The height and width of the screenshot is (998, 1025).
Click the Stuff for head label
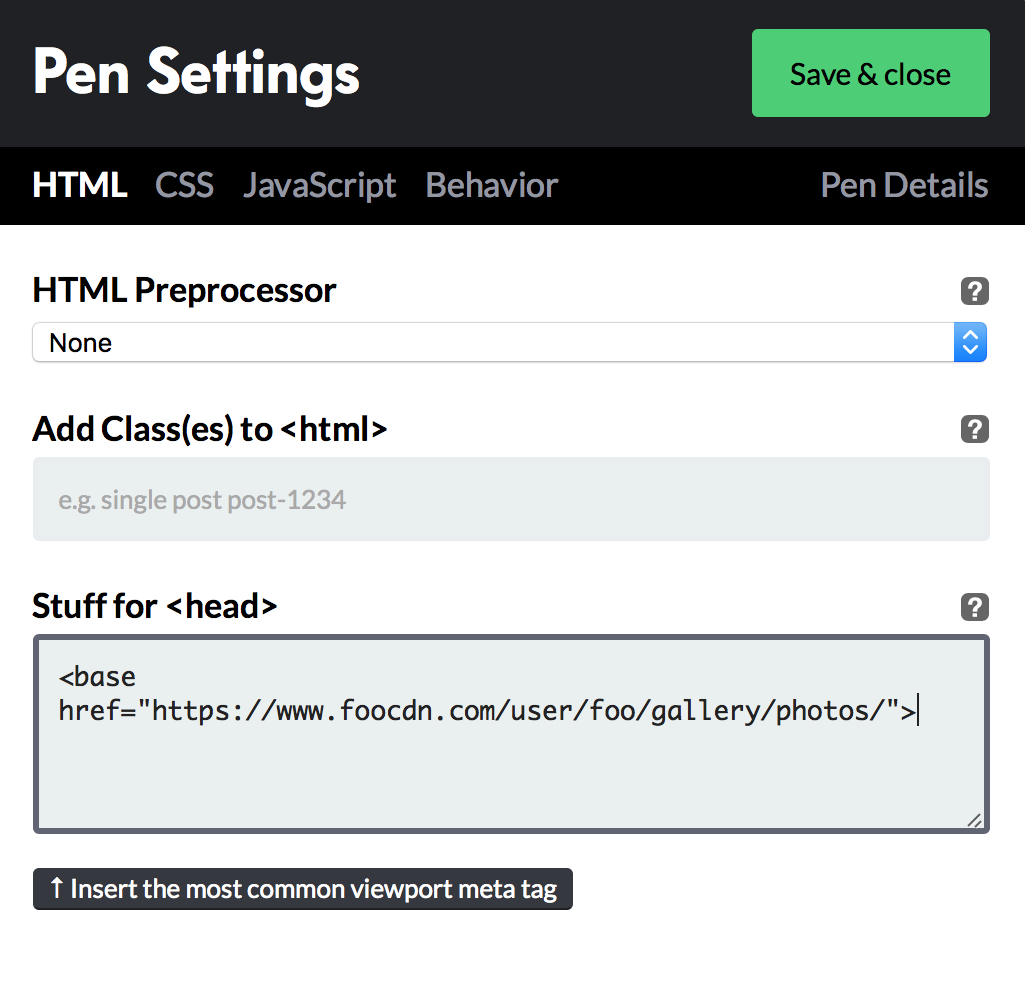[155, 607]
